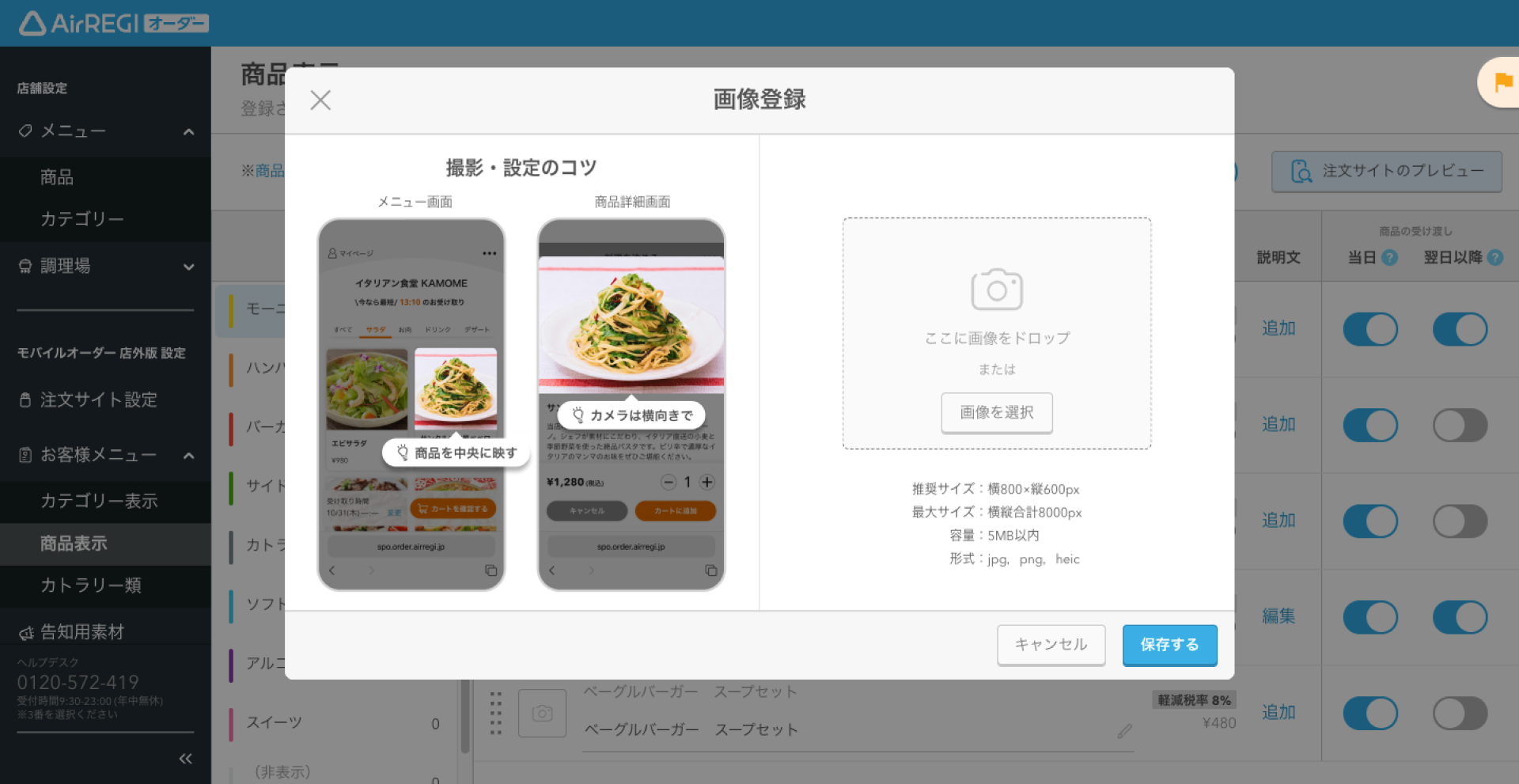The width and height of the screenshot is (1519, 784).
Task: Toggle 当日 switch in the 編集 row
Action: tap(1370, 617)
